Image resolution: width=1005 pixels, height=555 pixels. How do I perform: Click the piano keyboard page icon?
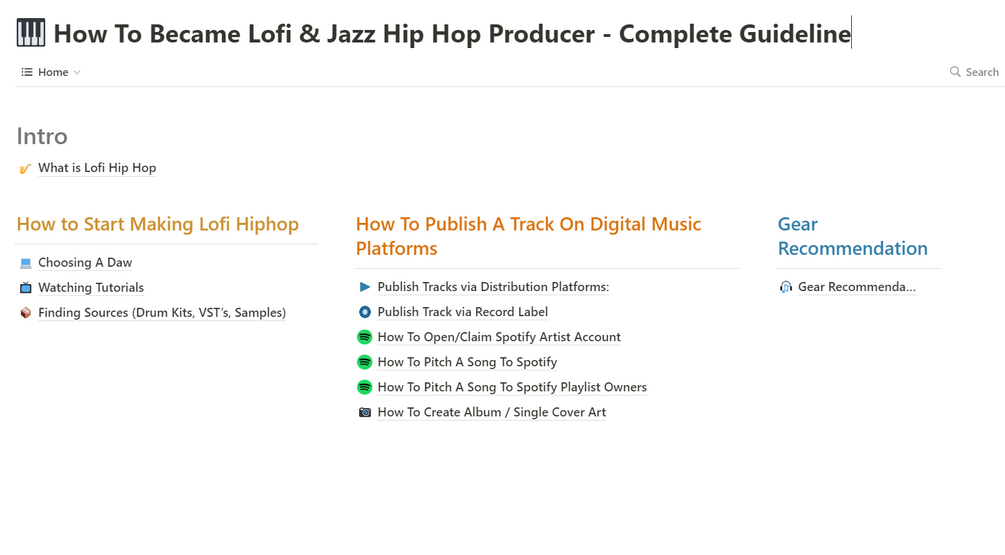[31, 33]
